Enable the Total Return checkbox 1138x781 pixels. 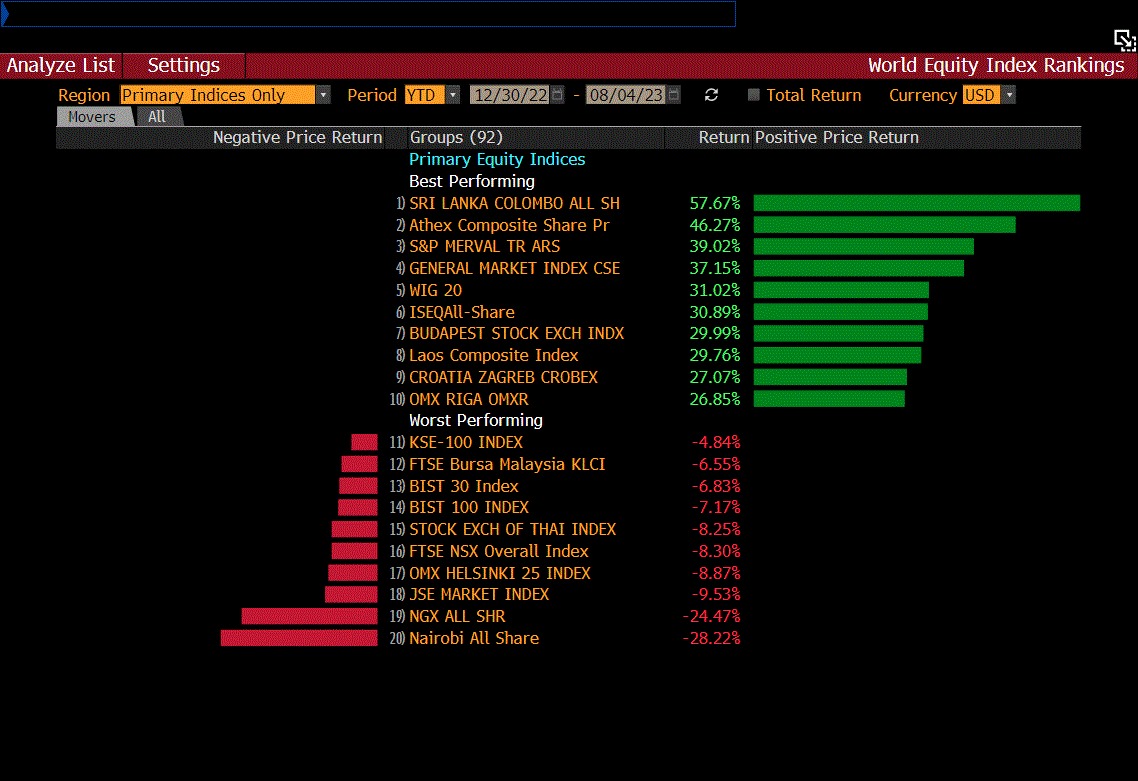753,95
